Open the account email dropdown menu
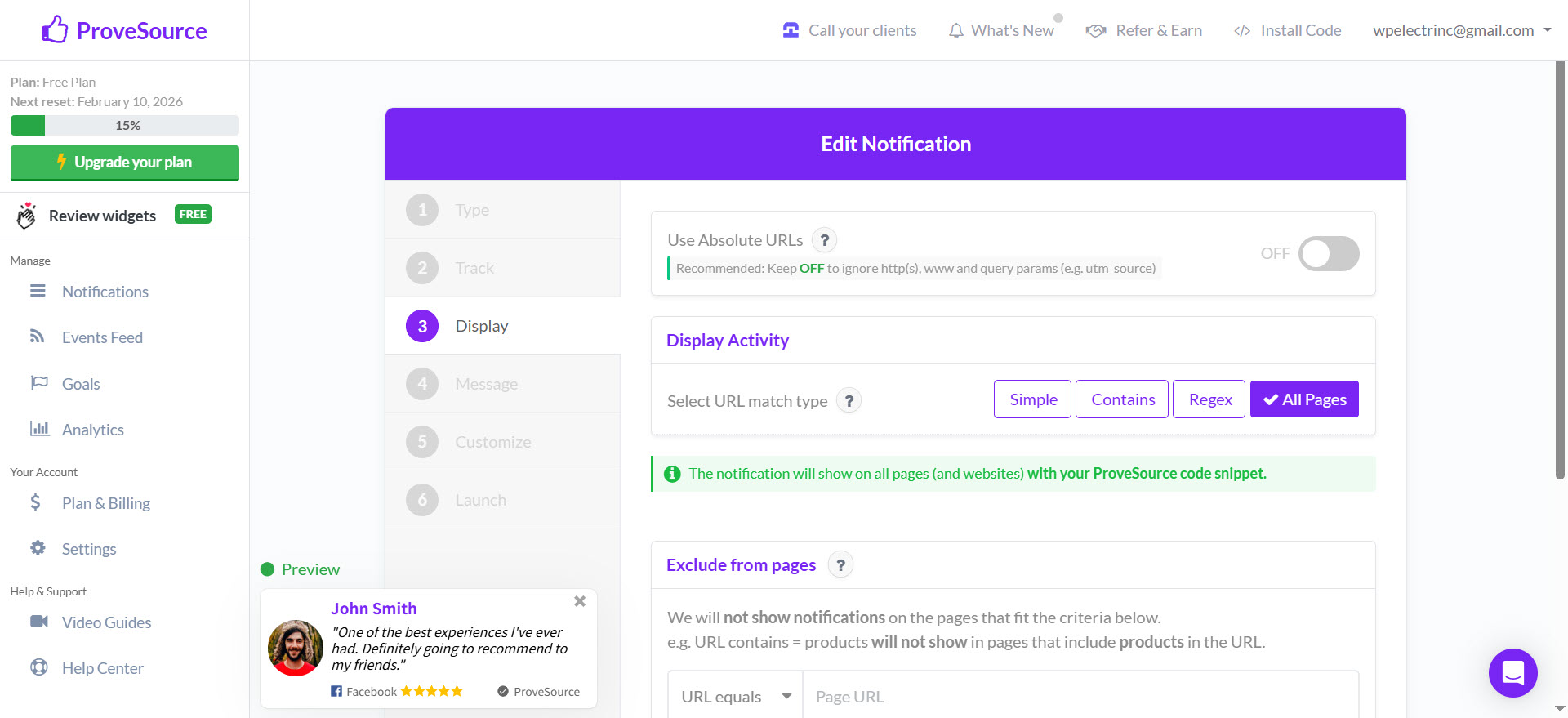 coord(1461,30)
